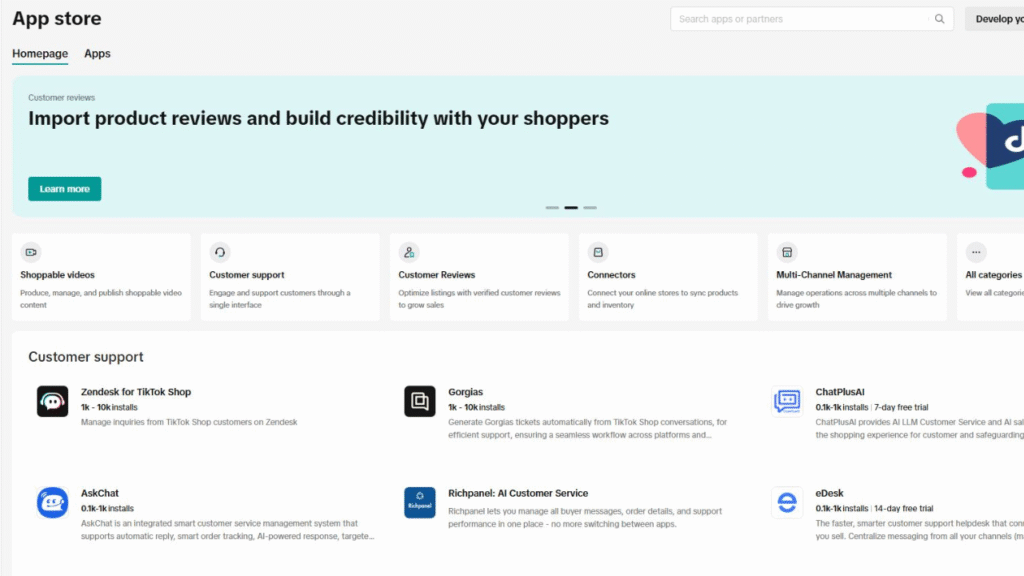Jump to the first banner slide indicator
Viewport: 1024px width, 576px height.
[552, 208]
